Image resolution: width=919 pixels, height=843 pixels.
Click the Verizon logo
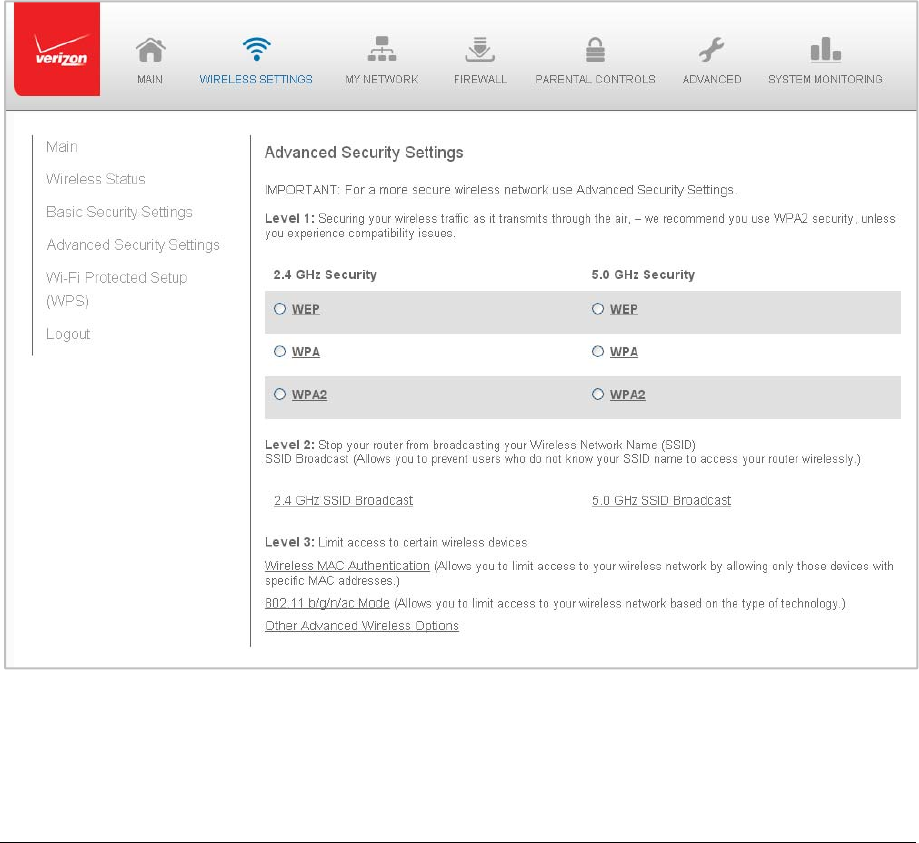[x=57, y=49]
